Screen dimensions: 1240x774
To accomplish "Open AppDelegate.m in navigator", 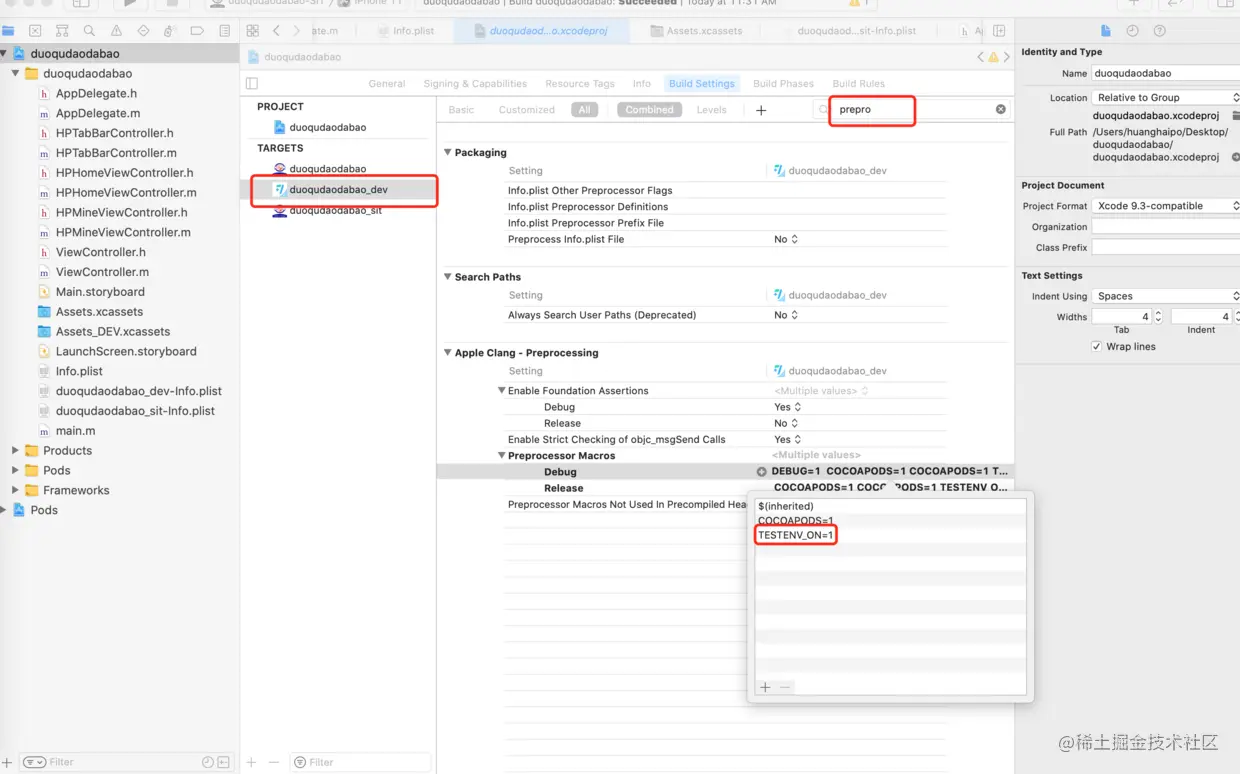I will tap(97, 113).
